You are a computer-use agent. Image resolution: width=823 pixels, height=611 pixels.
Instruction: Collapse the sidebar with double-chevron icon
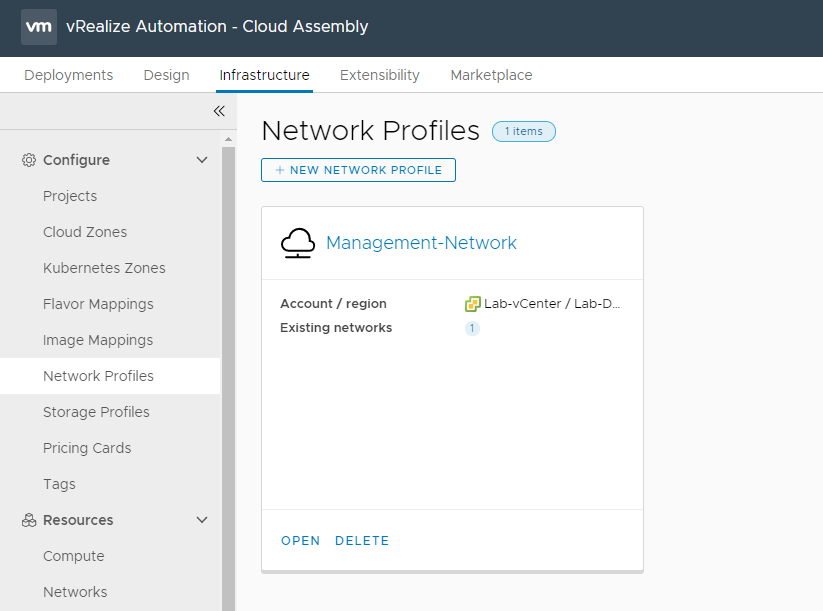[x=219, y=111]
